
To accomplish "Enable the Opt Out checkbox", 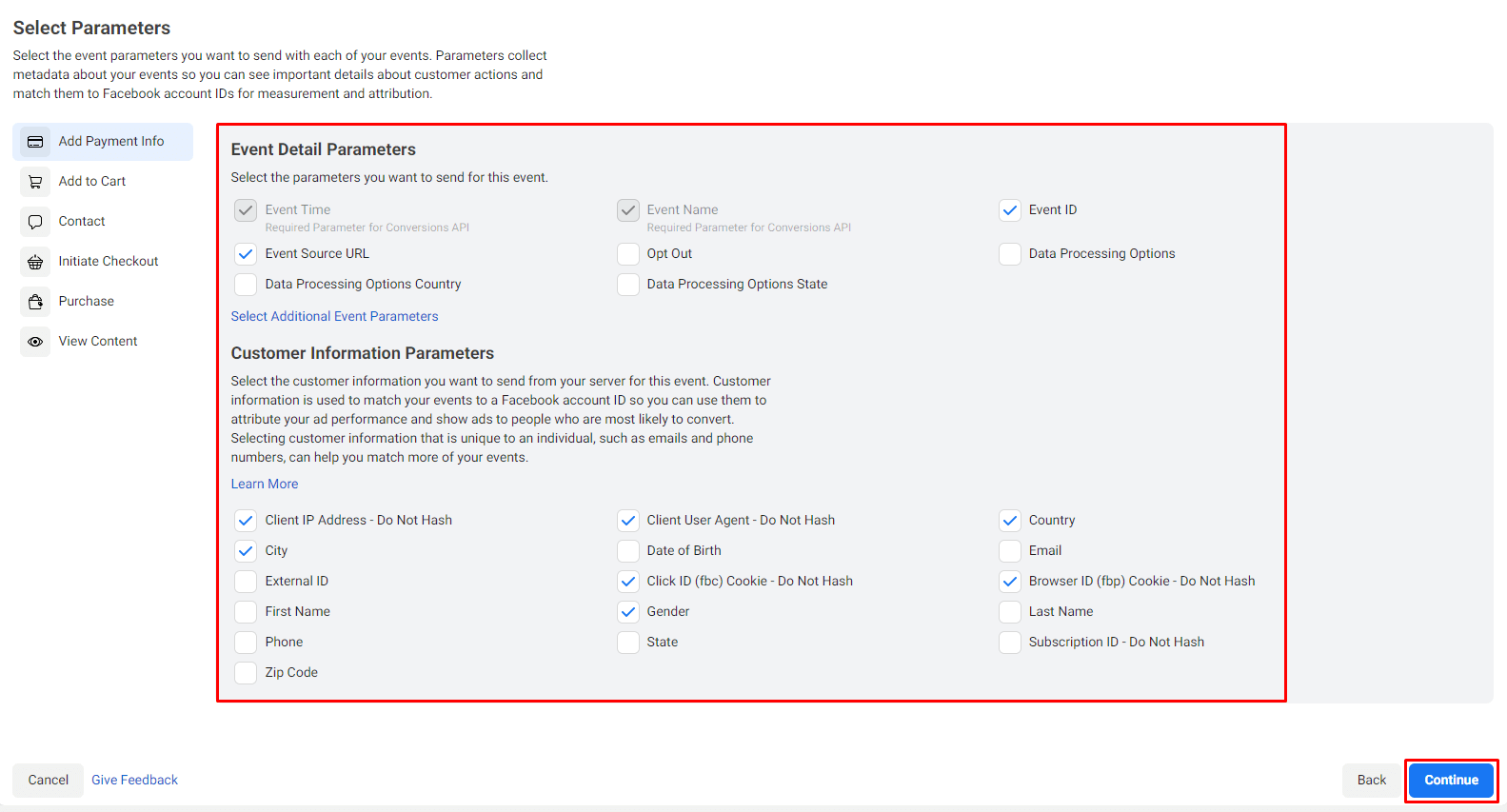I will coord(628,254).
